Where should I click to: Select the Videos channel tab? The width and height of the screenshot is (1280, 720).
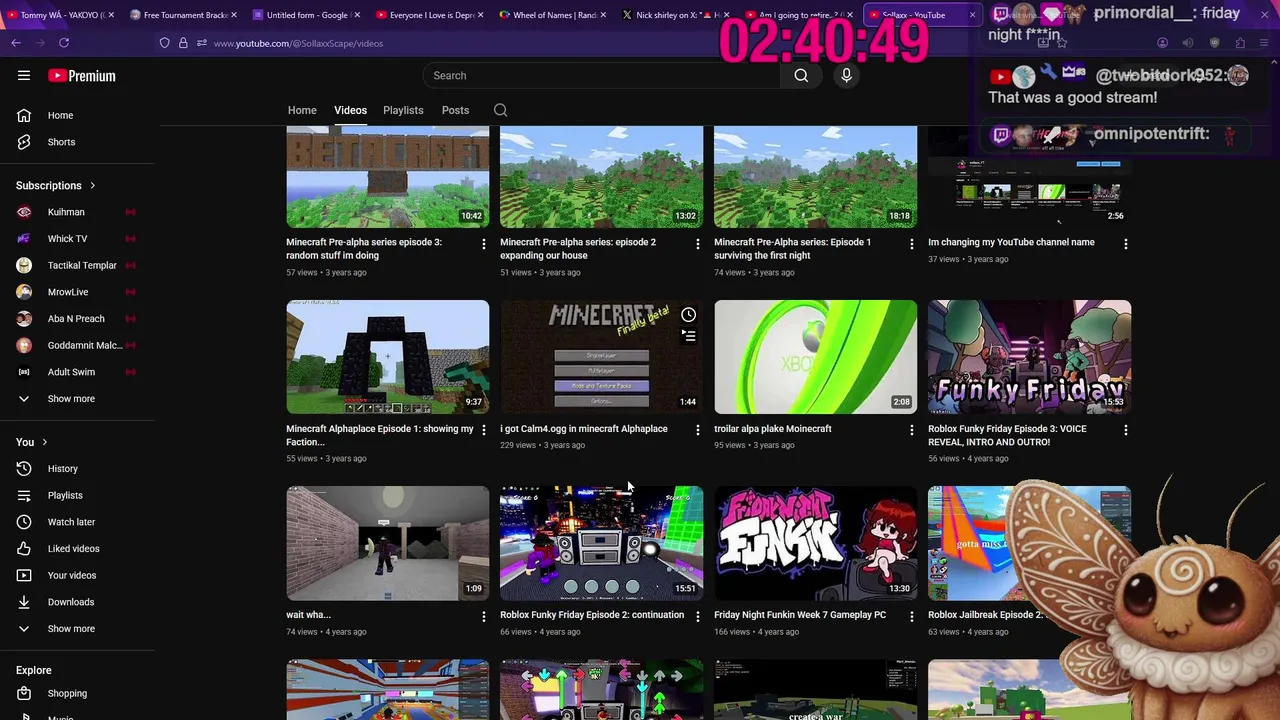pos(350,110)
